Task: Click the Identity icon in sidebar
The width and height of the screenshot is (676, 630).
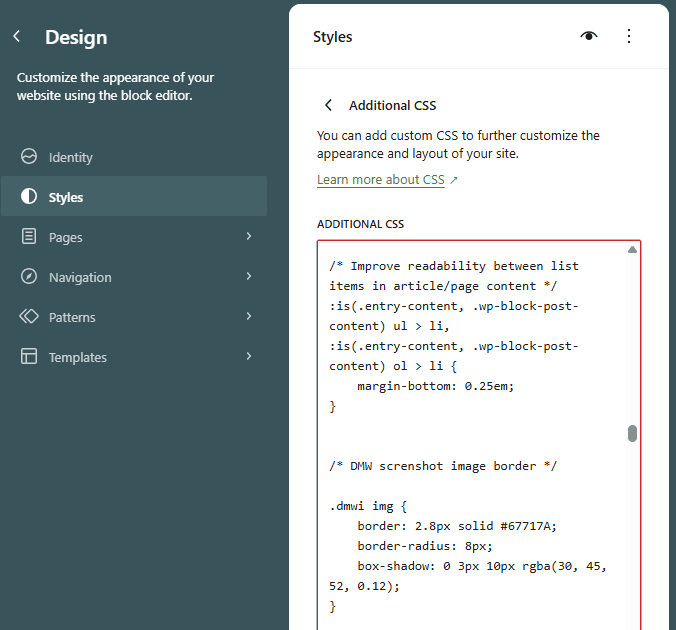Action: [29, 157]
